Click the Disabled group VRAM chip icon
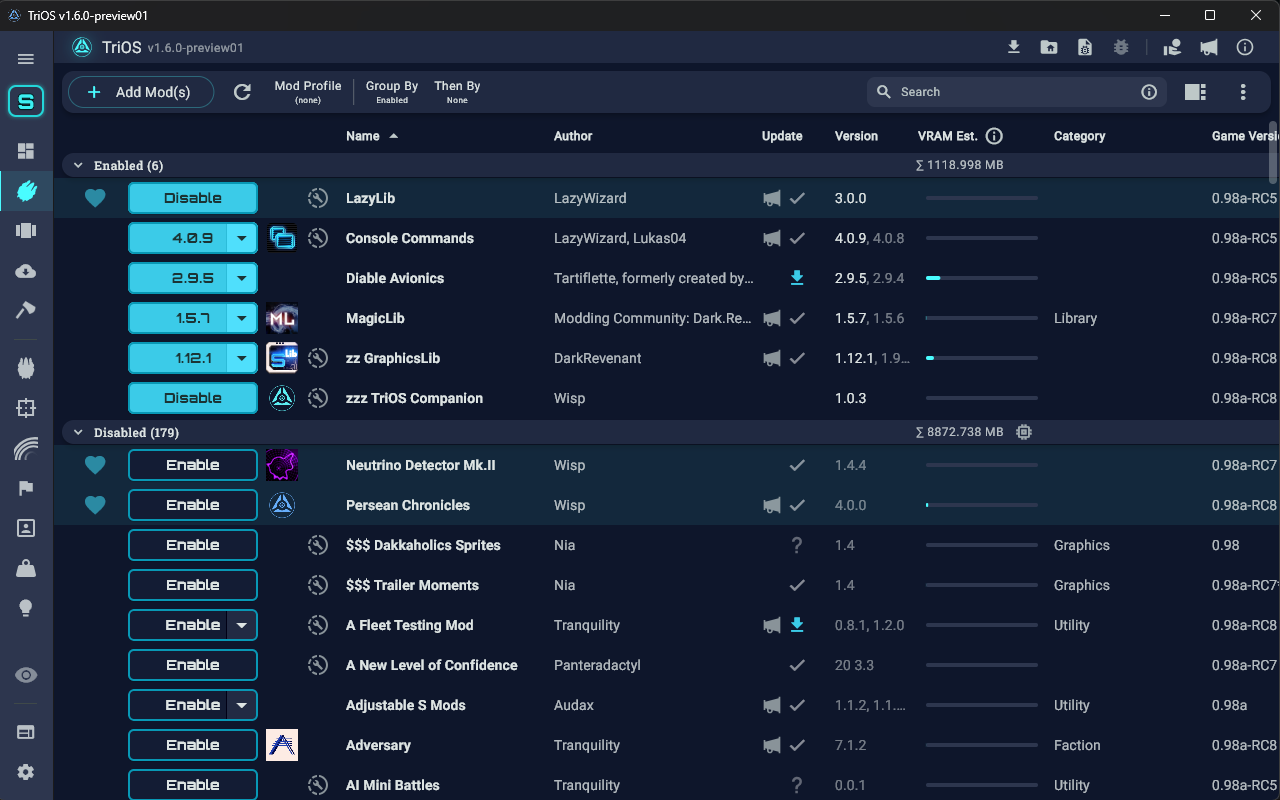 pyautogui.click(x=1023, y=432)
